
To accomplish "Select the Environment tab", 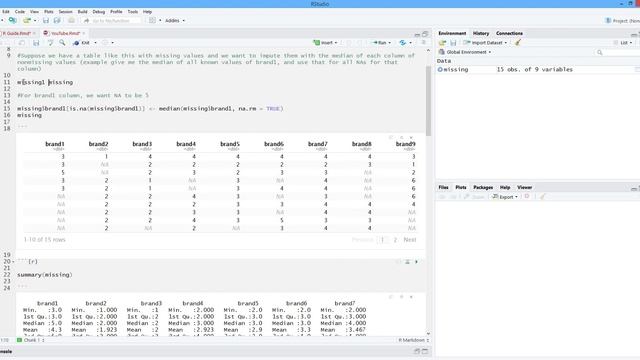I will [452, 33].
